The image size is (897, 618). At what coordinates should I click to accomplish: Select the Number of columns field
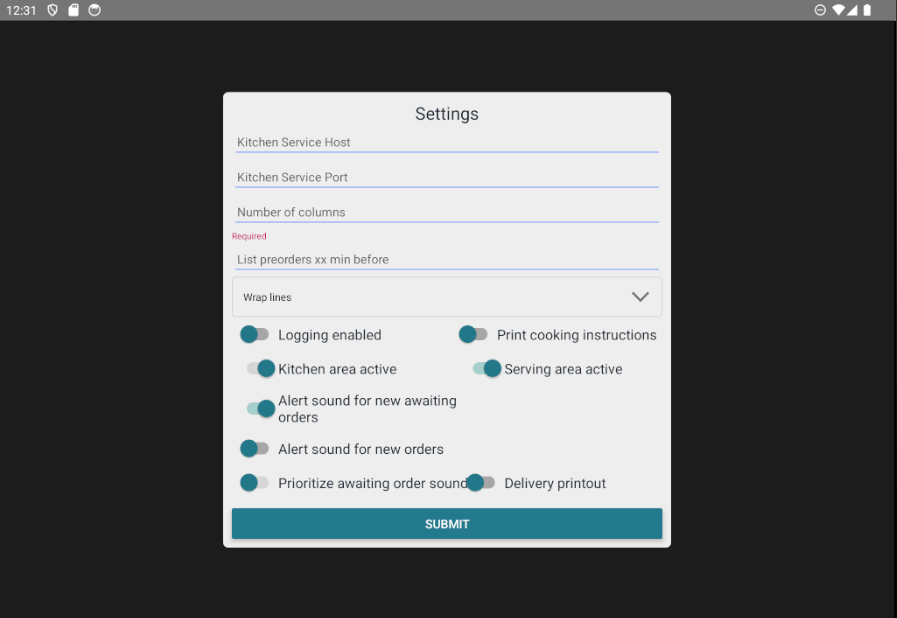tap(446, 213)
